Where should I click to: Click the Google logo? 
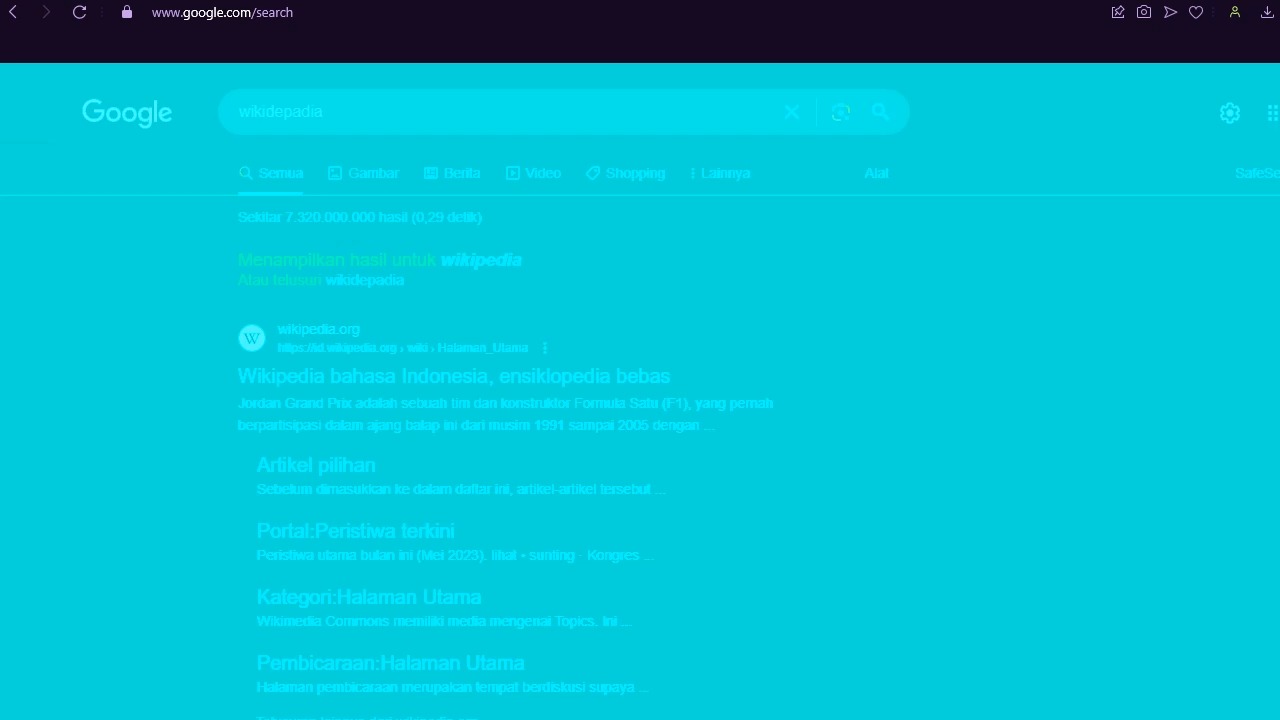(127, 113)
